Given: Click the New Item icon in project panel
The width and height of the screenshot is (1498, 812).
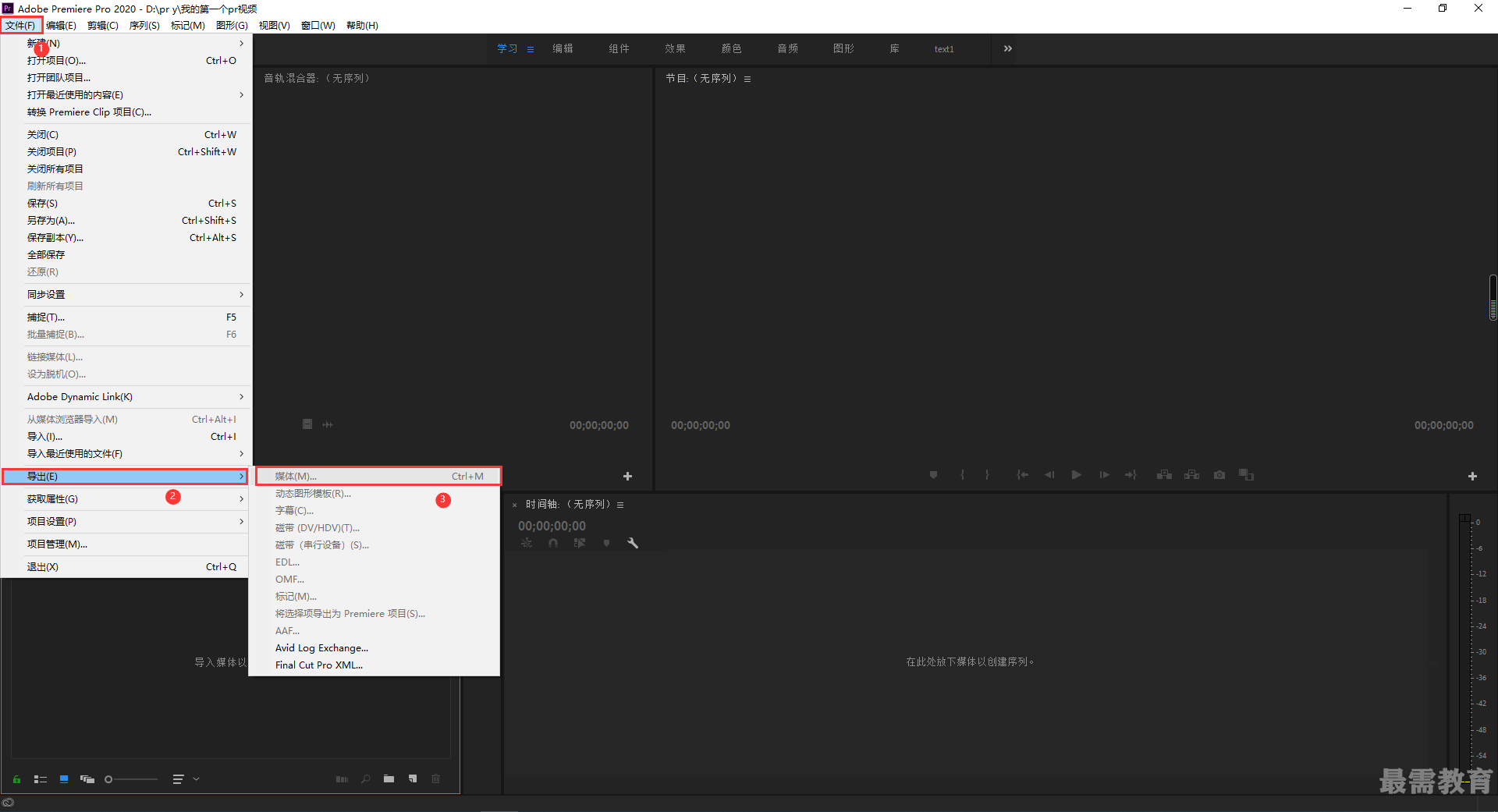Looking at the screenshot, I should point(413,779).
